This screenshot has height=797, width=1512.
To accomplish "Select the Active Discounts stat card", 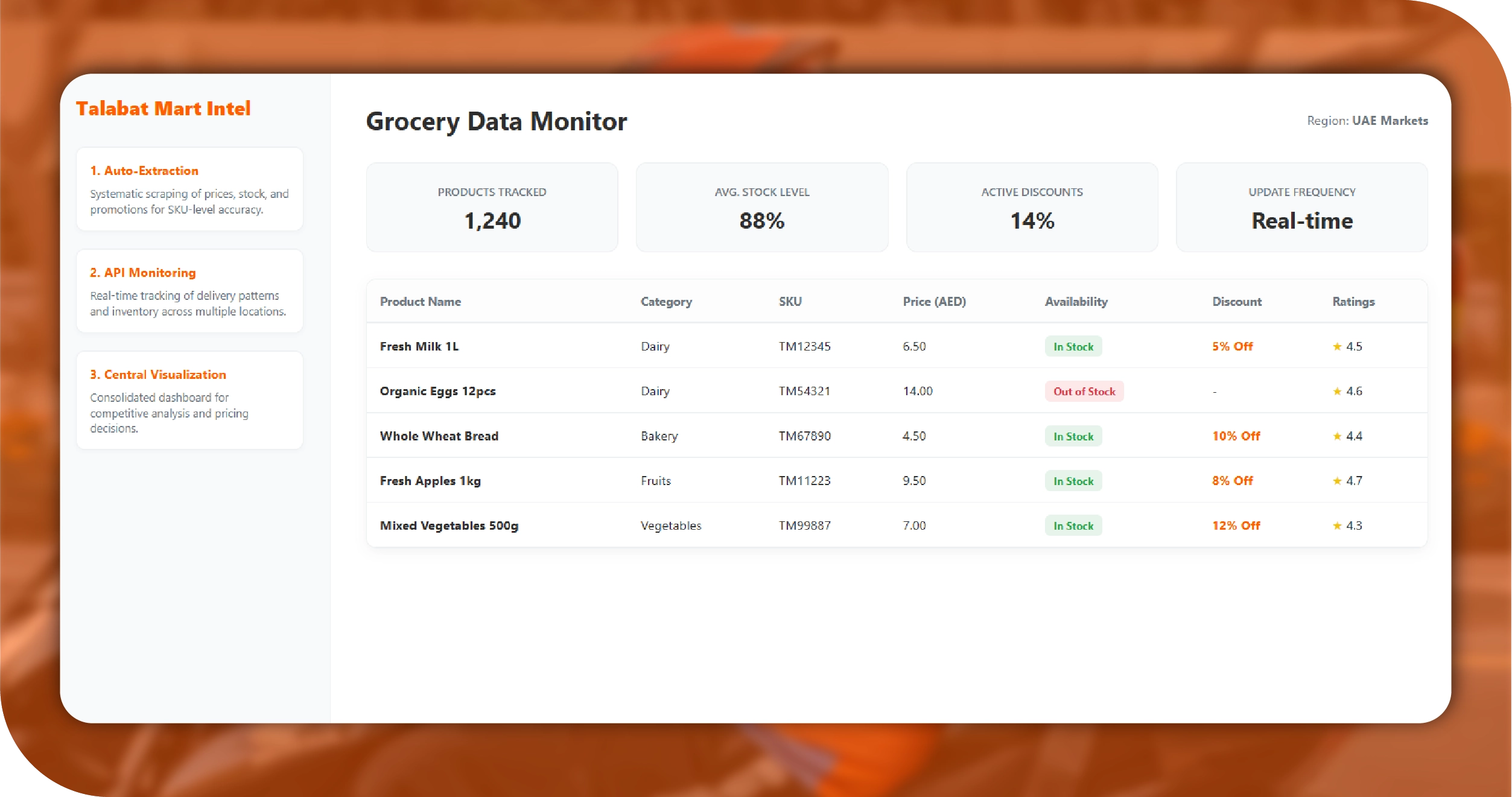I will coord(1032,208).
